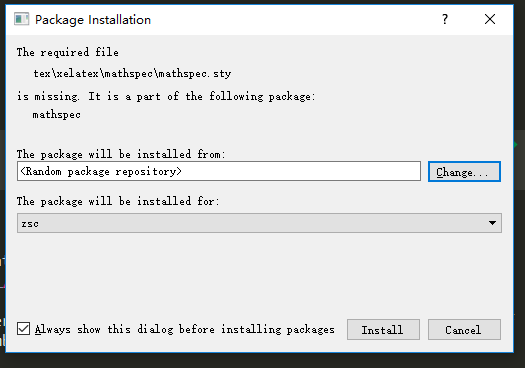The height and width of the screenshot is (368, 525).
Task: Click 'The required file' text line
Action: (x=68, y=52)
